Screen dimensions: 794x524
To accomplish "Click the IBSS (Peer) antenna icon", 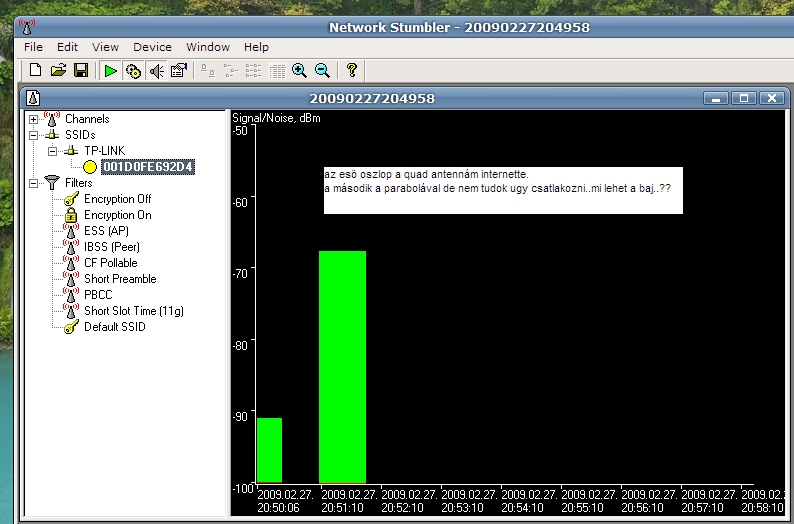I will click(x=71, y=247).
